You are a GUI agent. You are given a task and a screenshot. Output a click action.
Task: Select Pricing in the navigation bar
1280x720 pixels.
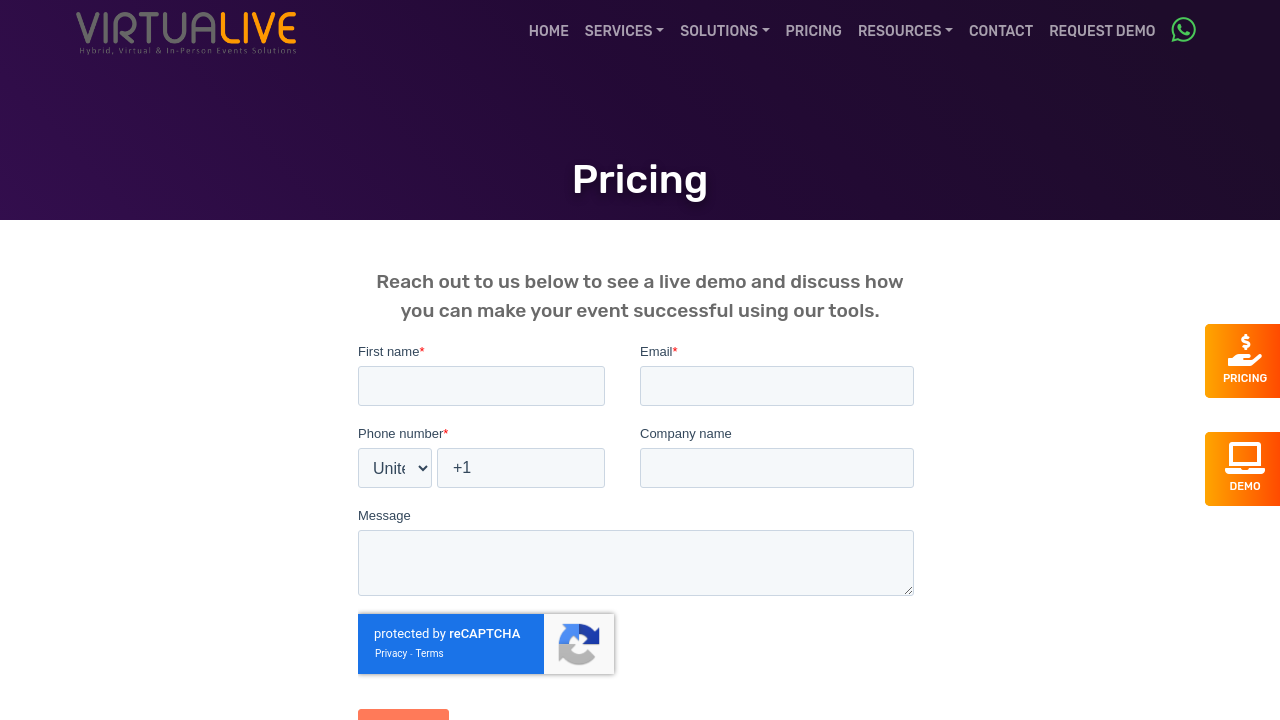[813, 31]
